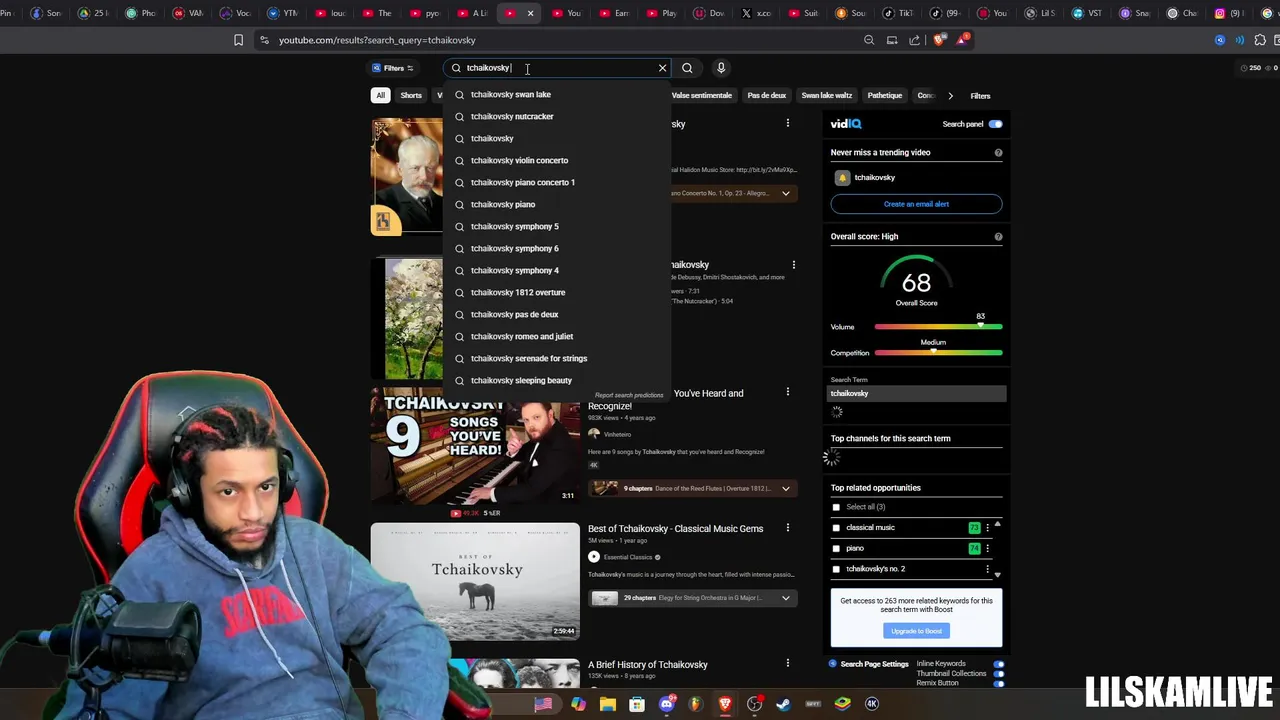The height and width of the screenshot is (720, 1280).
Task: Click the help icon next to 'Overall score: High'
Action: (998, 237)
